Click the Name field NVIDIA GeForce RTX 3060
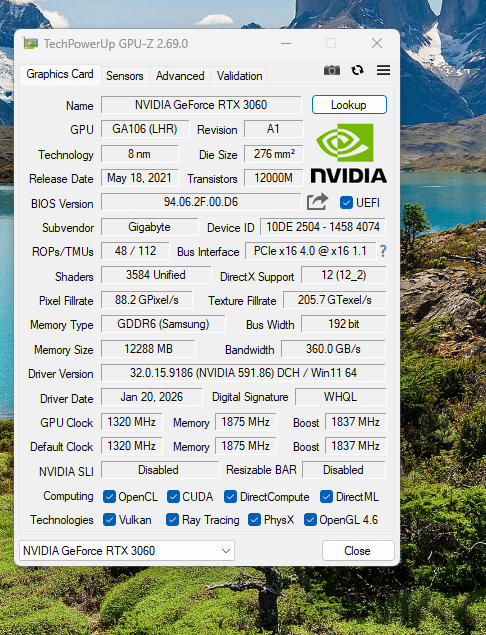This screenshot has height=635, width=486. click(201, 105)
